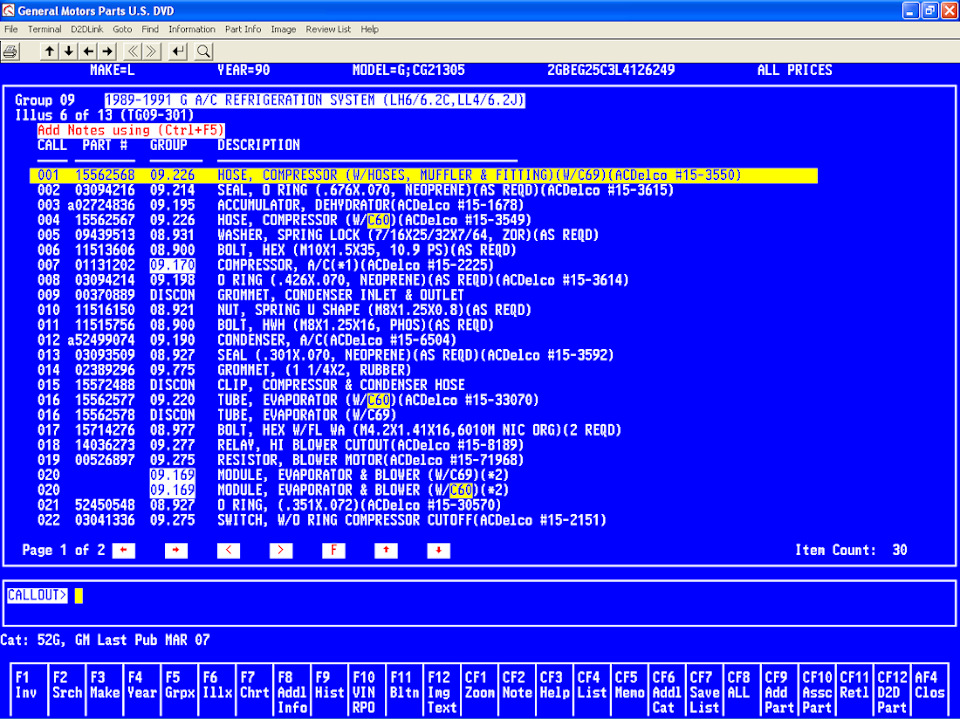Click group 09.169 on MODULE (W/C69) row

tap(173, 475)
